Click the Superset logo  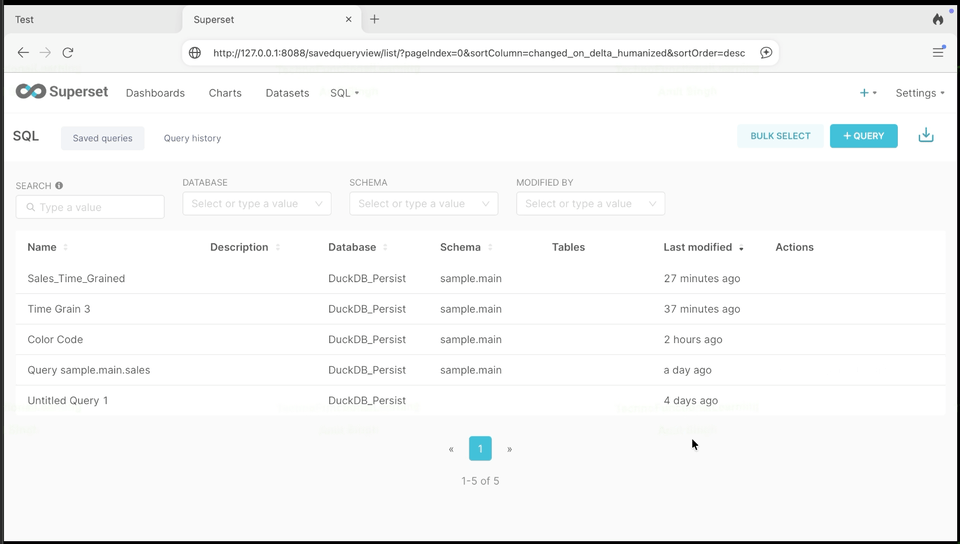point(62,92)
